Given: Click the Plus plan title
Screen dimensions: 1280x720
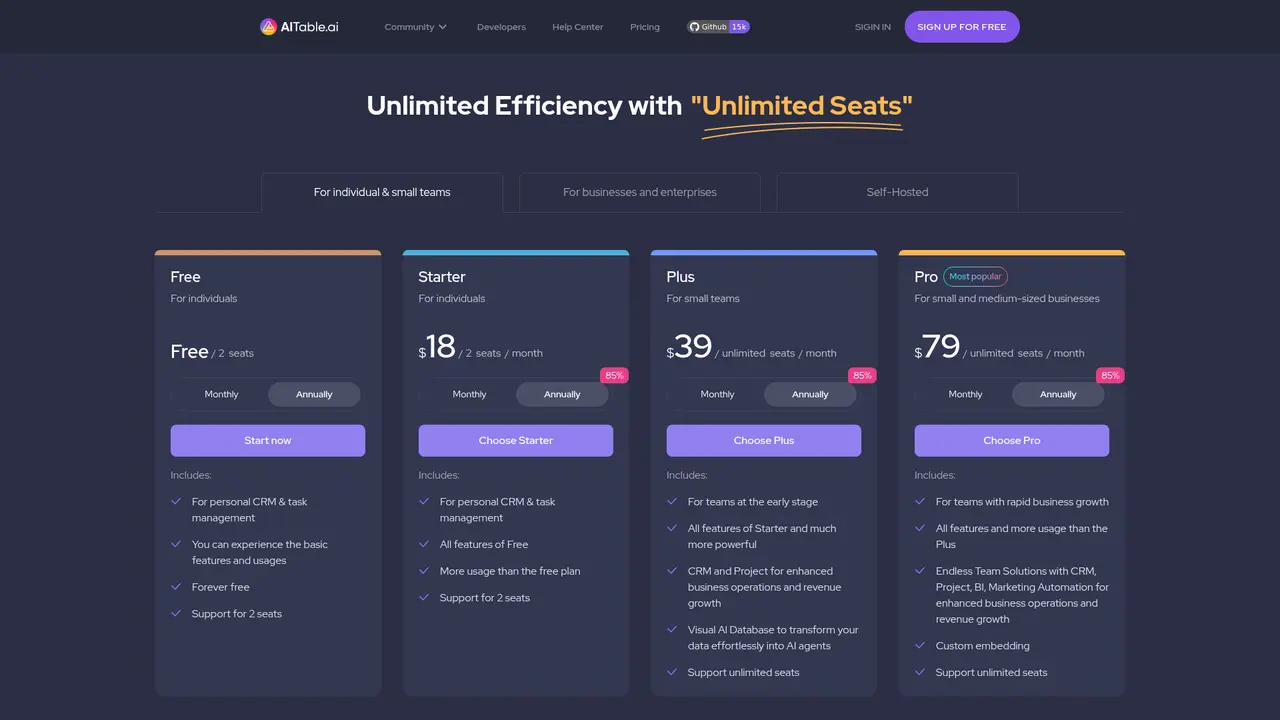Looking at the screenshot, I should 680,277.
